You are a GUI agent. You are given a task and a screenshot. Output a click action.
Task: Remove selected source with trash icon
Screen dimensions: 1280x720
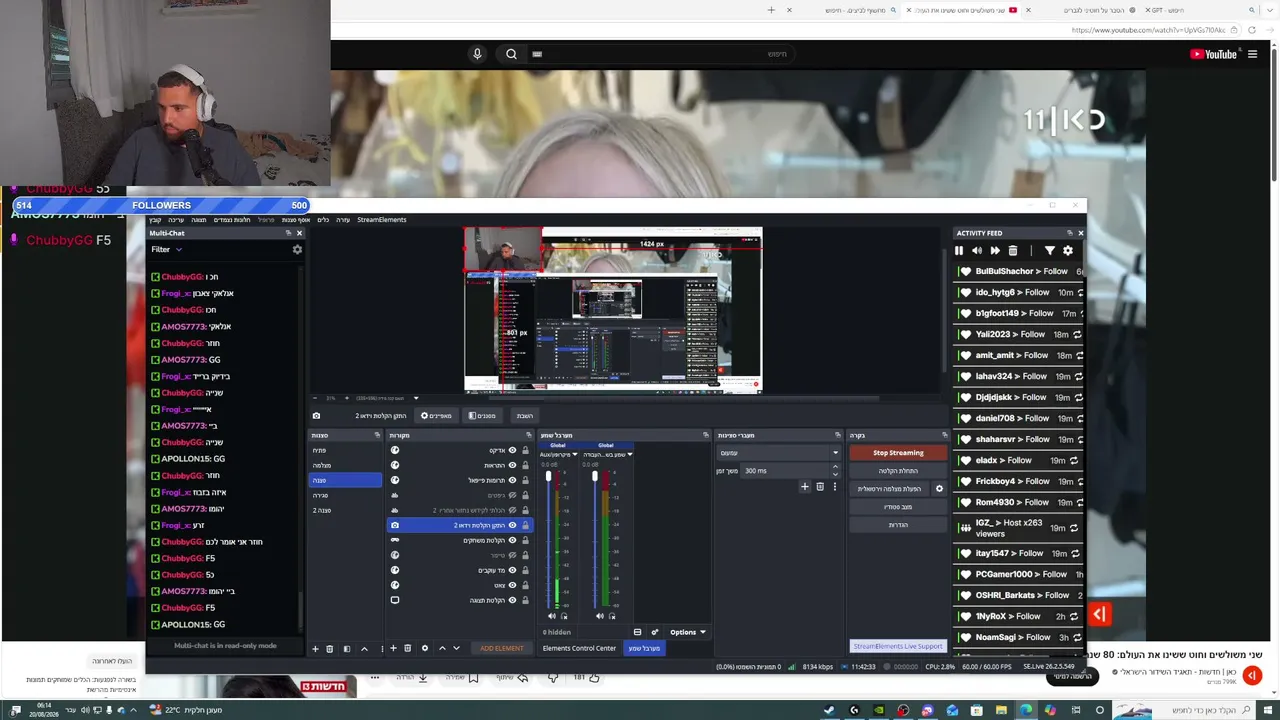coord(407,648)
